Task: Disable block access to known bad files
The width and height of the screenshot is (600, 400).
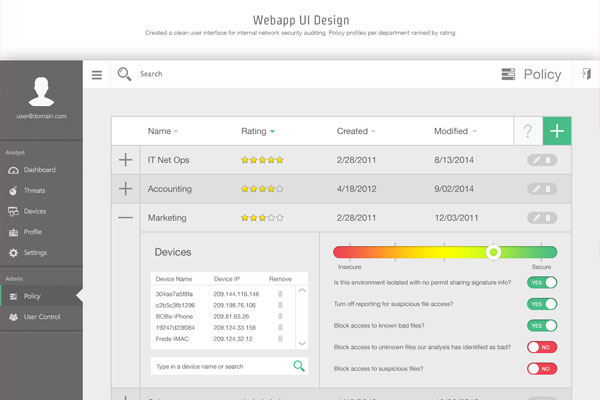Action: click(541, 325)
